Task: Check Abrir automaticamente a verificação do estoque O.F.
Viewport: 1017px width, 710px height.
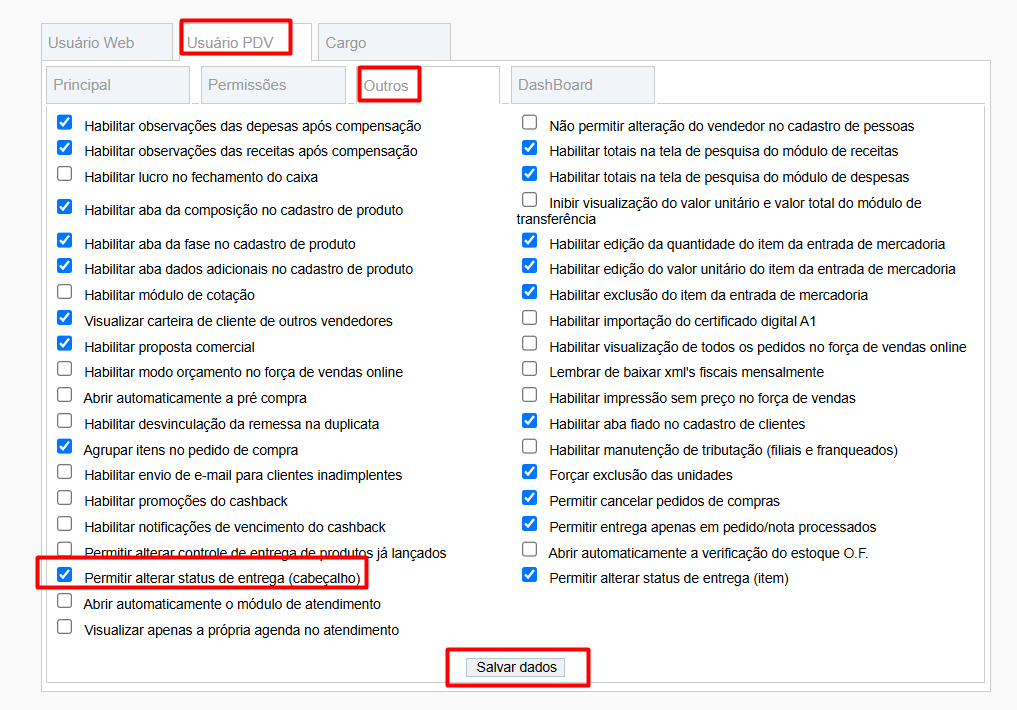Action: click(x=529, y=549)
